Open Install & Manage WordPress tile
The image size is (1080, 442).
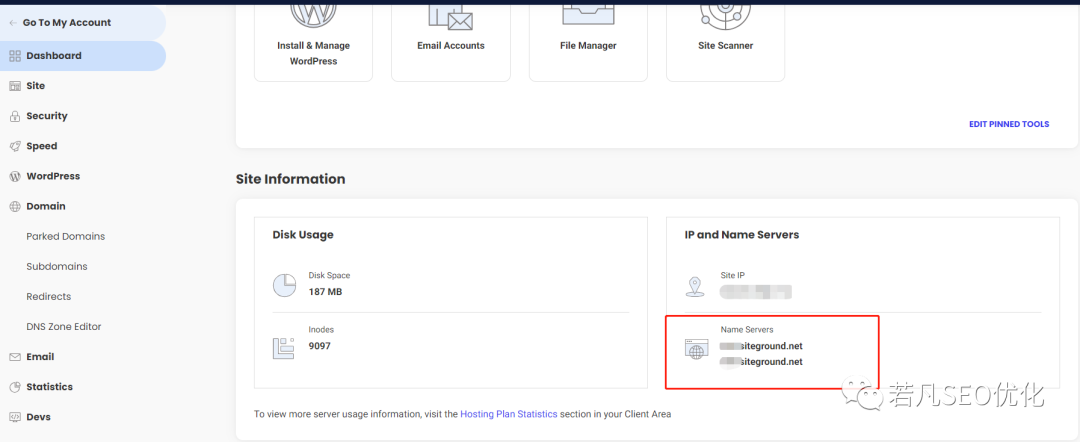tap(313, 41)
